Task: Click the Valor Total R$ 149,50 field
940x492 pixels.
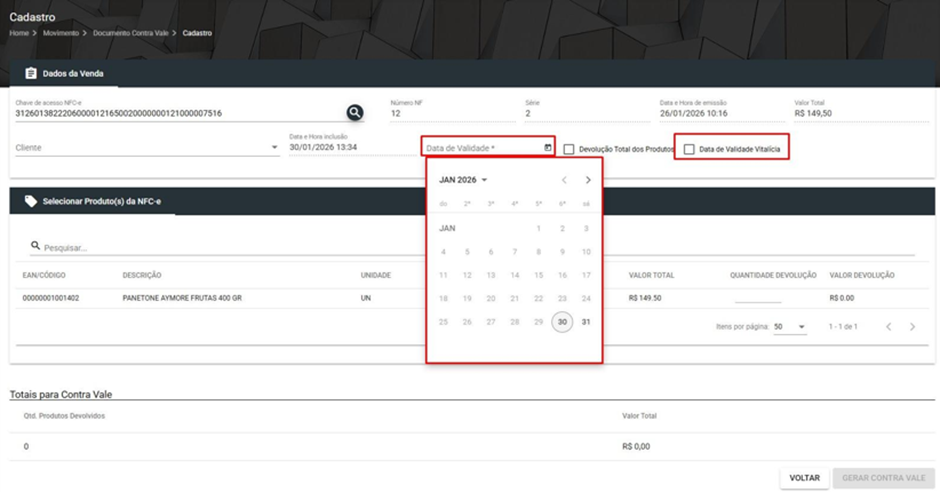Action: [x=861, y=113]
